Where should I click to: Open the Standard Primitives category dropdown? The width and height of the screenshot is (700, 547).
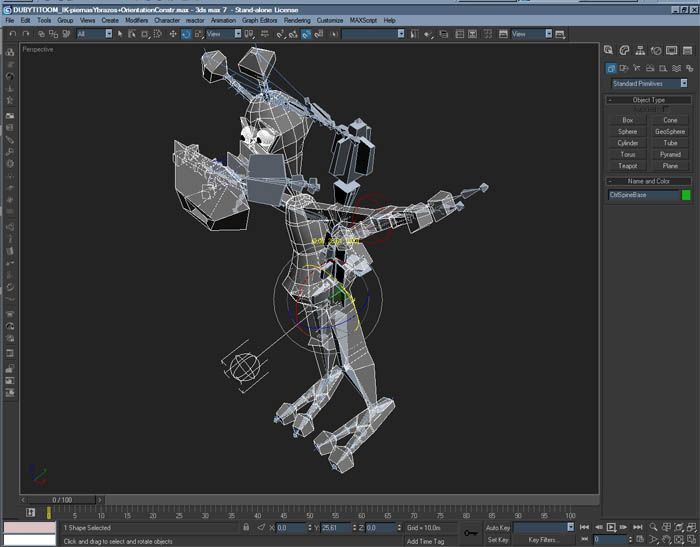click(649, 84)
